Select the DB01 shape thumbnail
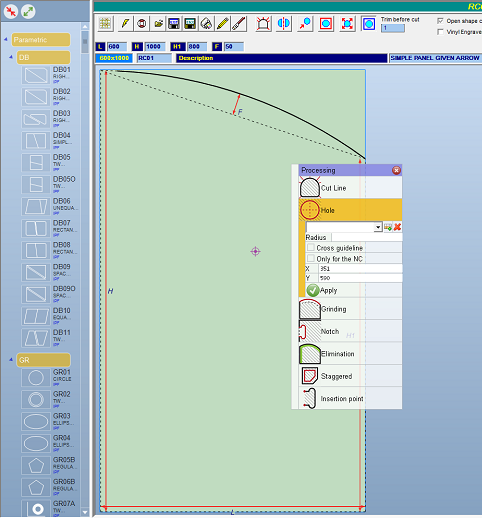The width and height of the screenshot is (482, 518). tap(36, 75)
